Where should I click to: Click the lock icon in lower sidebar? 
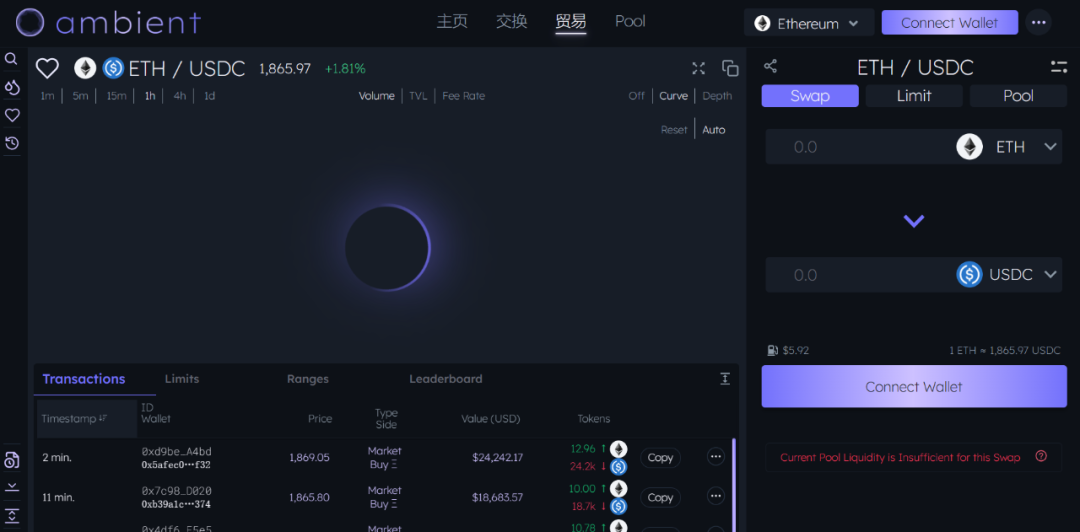click(x=11, y=460)
